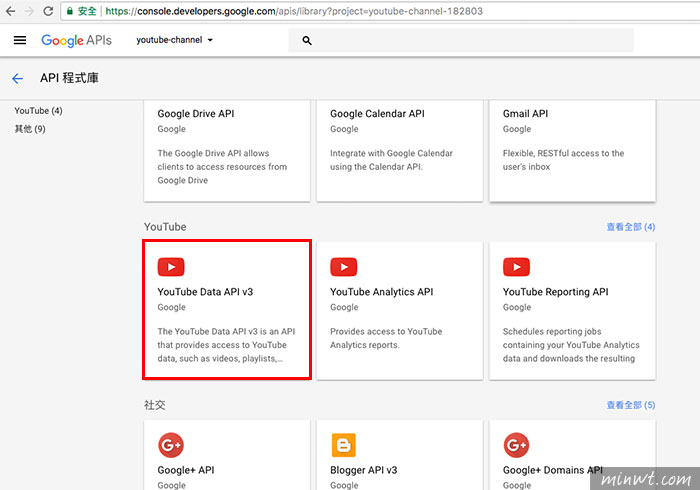Image resolution: width=700 pixels, height=490 pixels.
Task: Go back with the blue arrow
Action: [17, 79]
